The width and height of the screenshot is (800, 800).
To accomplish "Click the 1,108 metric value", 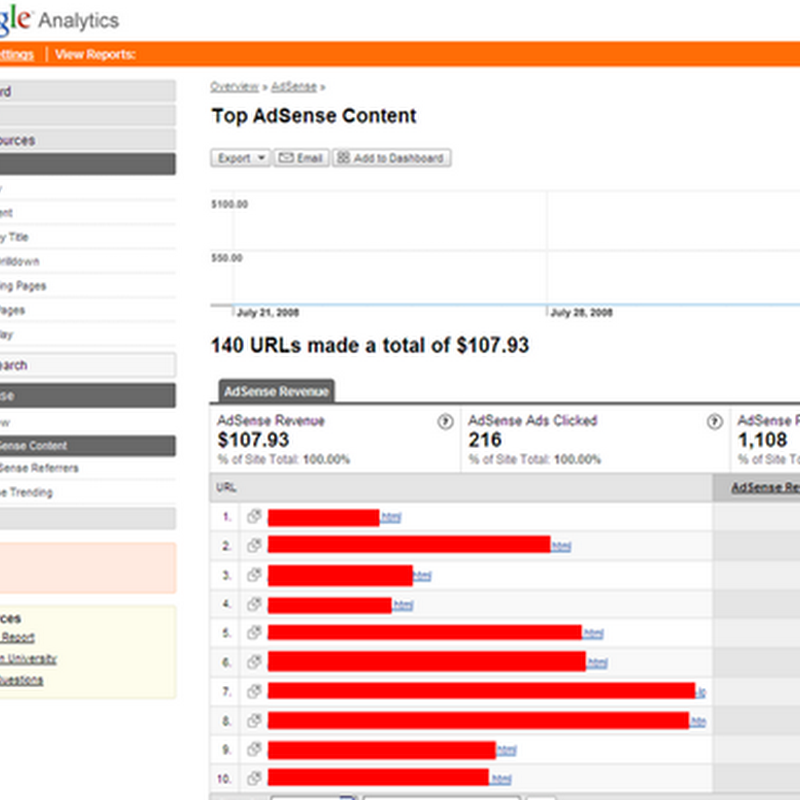I will coord(763,440).
